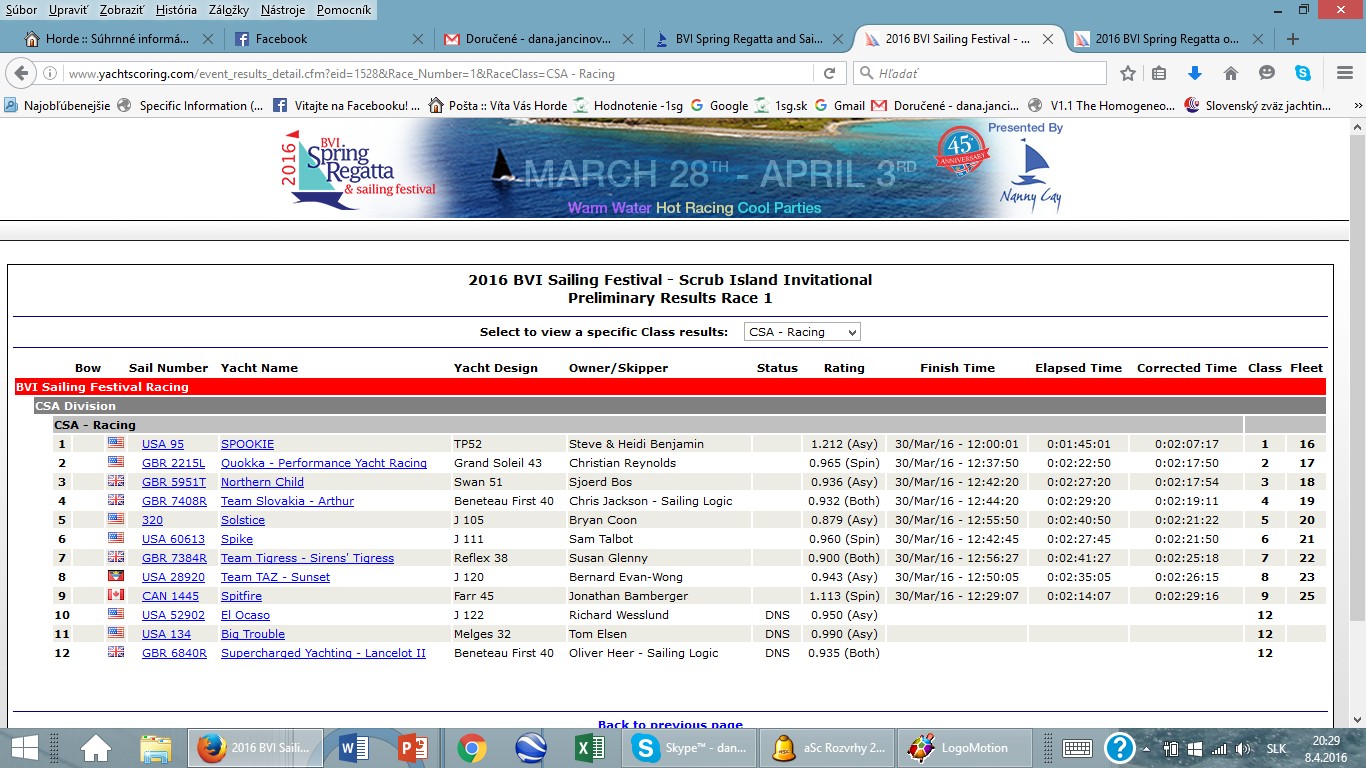Open the SPOOKIE yacht name link
Screen dimensions: 1366x768
[x=247, y=444]
